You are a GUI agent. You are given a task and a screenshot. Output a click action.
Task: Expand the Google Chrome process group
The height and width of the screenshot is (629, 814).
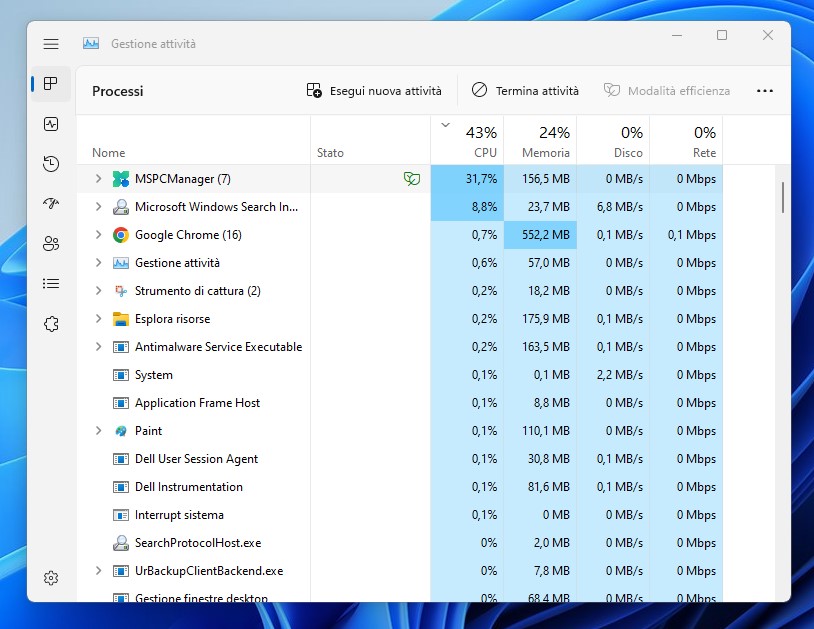click(x=98, y=235)
